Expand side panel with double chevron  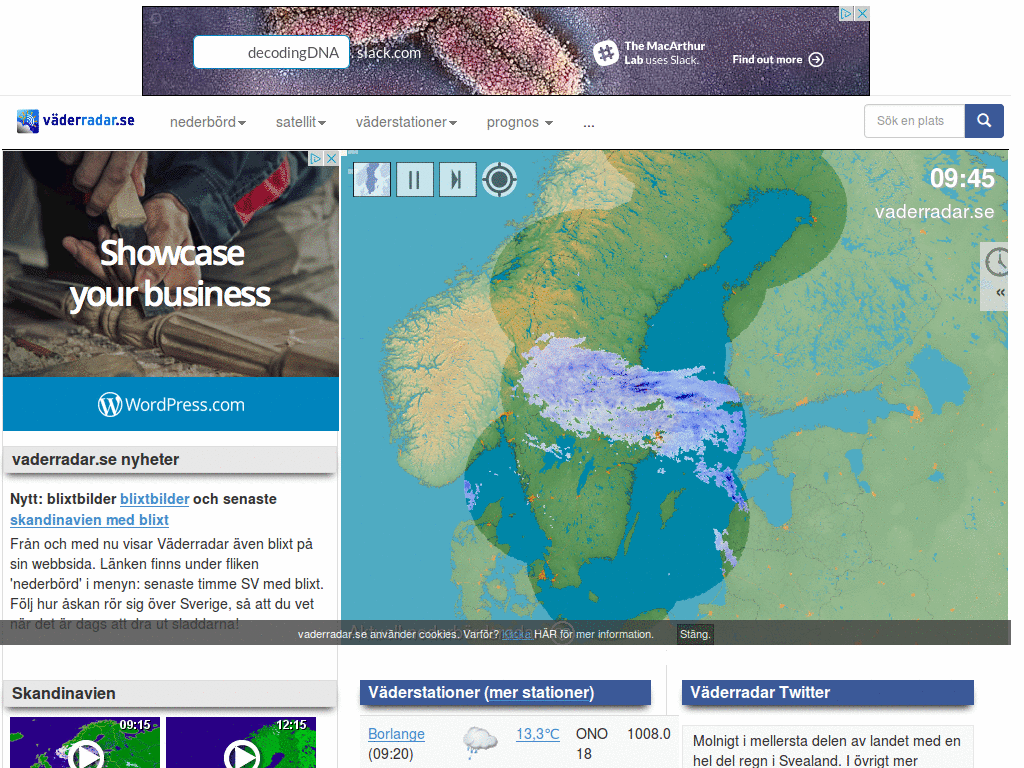pos(1000,293)
